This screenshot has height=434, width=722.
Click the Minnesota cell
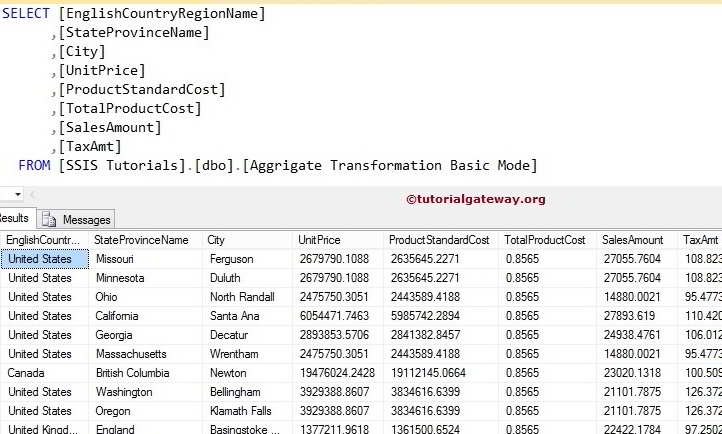pyautogui.click(x=145, y=278)
